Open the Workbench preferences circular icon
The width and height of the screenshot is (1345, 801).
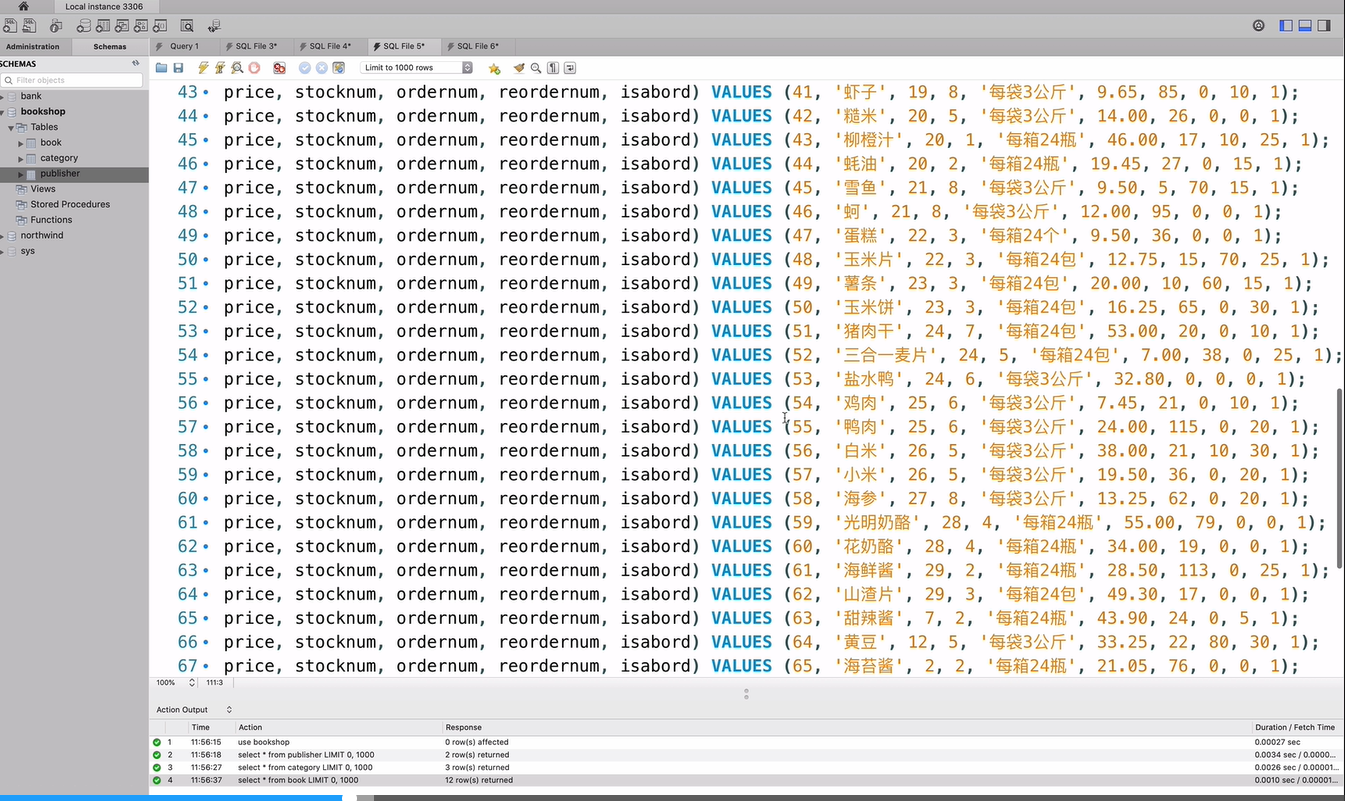click(x=1258, y=26)
